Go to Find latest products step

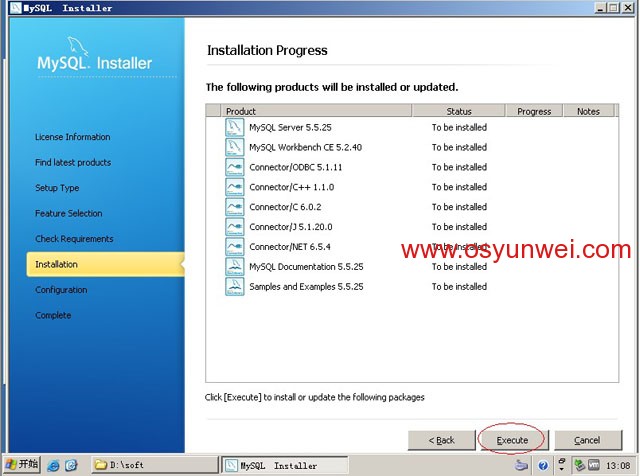(x=73, y=162)
